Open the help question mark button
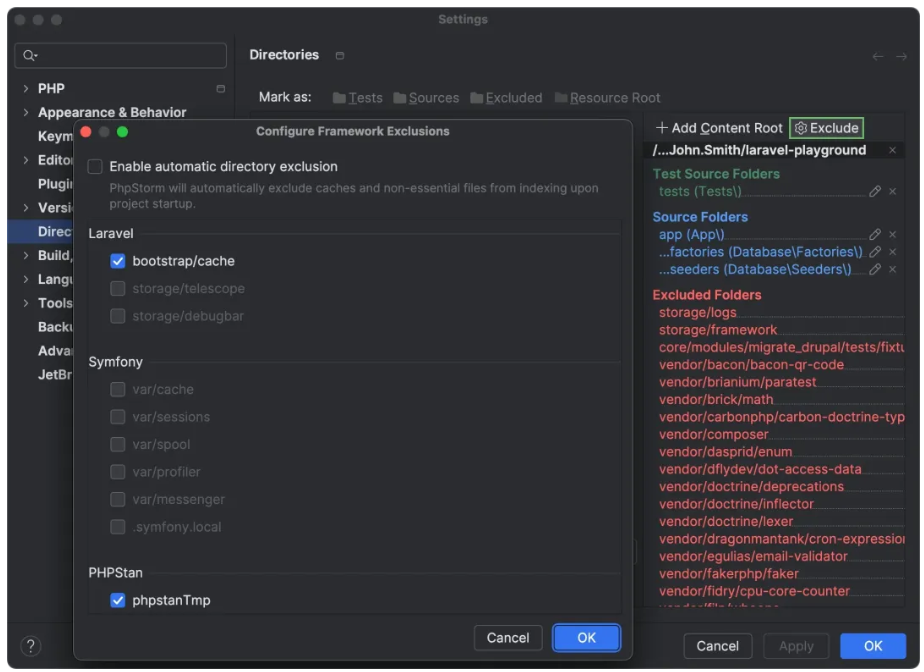This screenshot has width=924, height=672. point(31,646)
